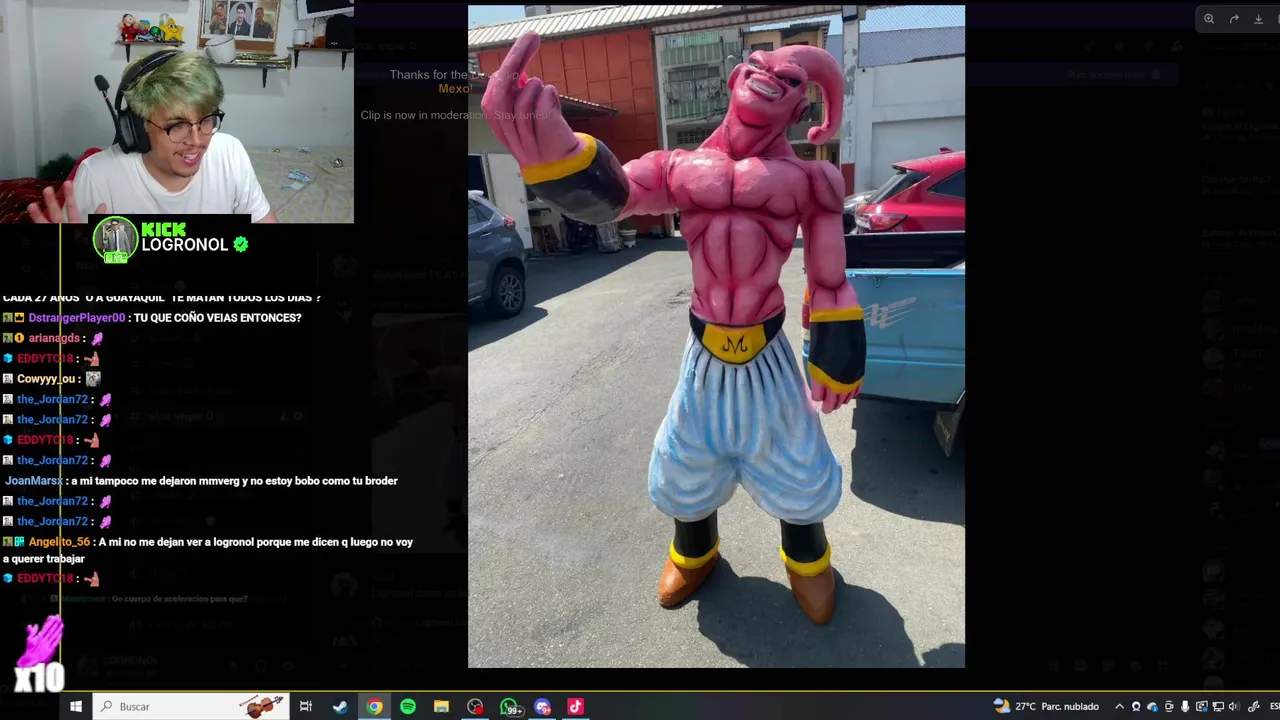The image size is (1280, 720).
Task: Open the weather widget showing 27°C
Action: (1046, 706)
